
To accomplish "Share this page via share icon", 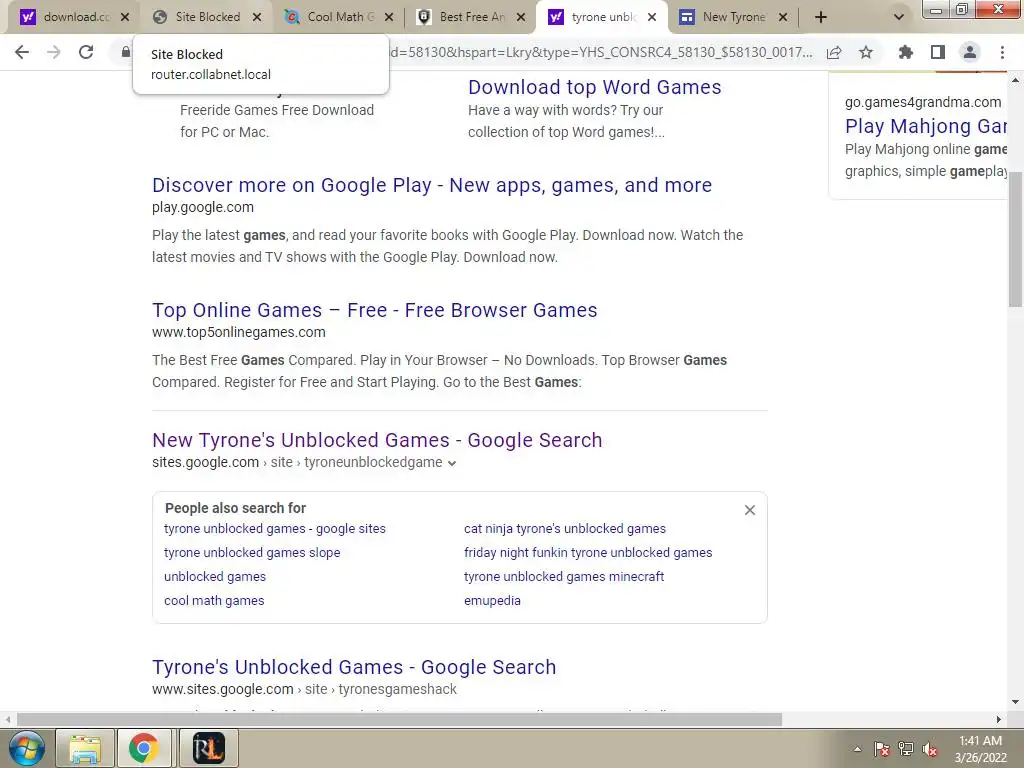I will [x=834, y=52].
